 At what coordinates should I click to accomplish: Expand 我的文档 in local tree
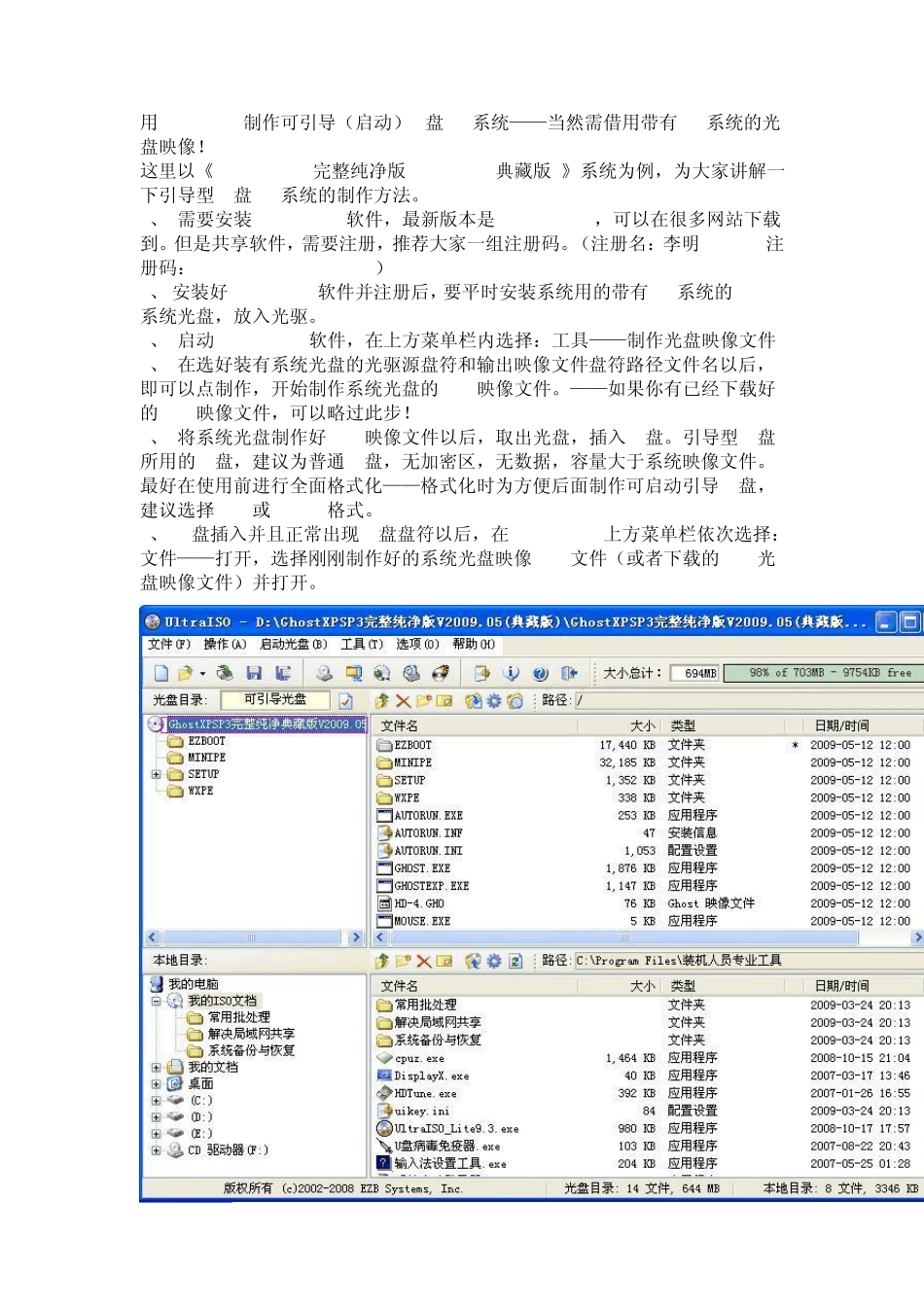coord(156,1067)
